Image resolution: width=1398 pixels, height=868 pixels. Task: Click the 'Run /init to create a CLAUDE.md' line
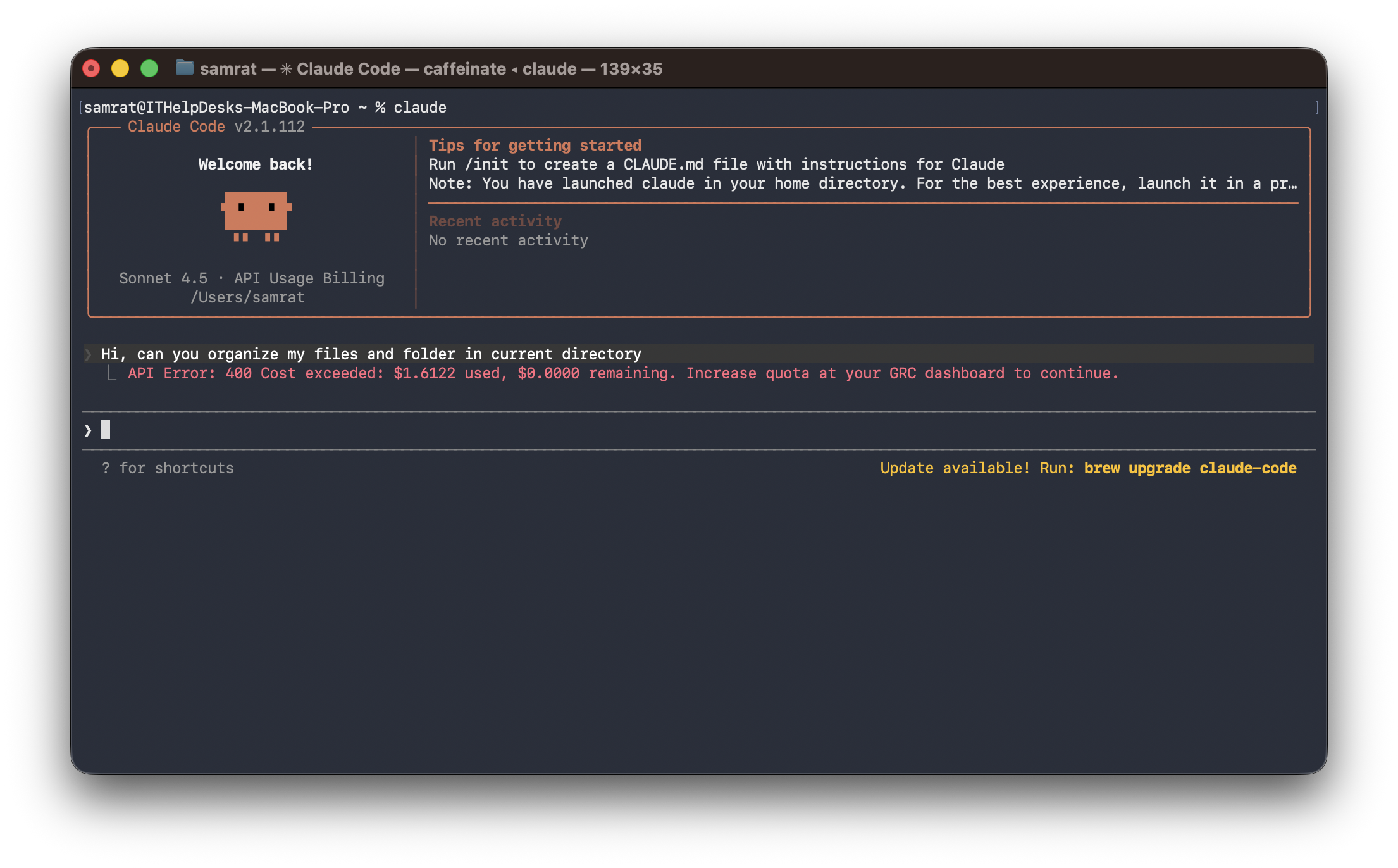tap(716, 164)
